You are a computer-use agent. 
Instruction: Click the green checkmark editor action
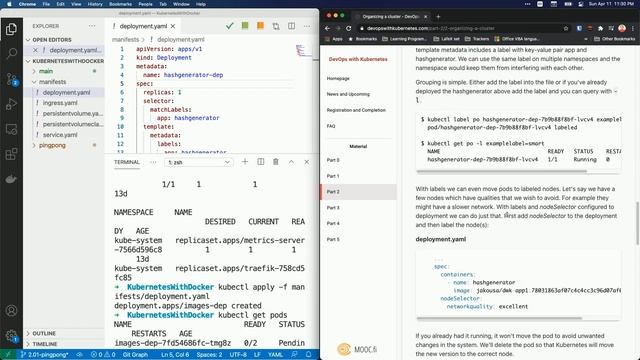[x=230, y=26]
